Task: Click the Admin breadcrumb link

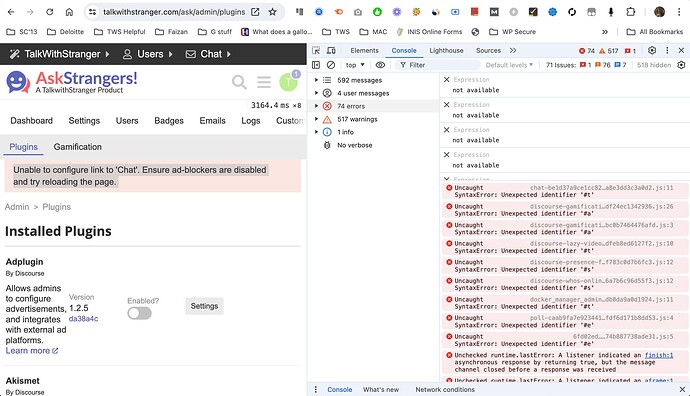Action: [17, 207]
